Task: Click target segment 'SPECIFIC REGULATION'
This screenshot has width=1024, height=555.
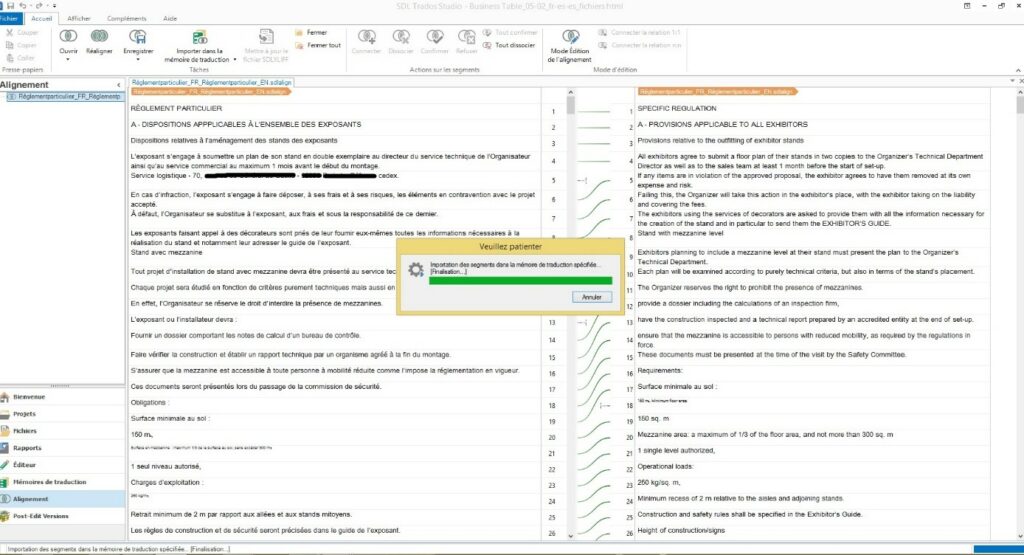Action: click(x=677, y=108)
